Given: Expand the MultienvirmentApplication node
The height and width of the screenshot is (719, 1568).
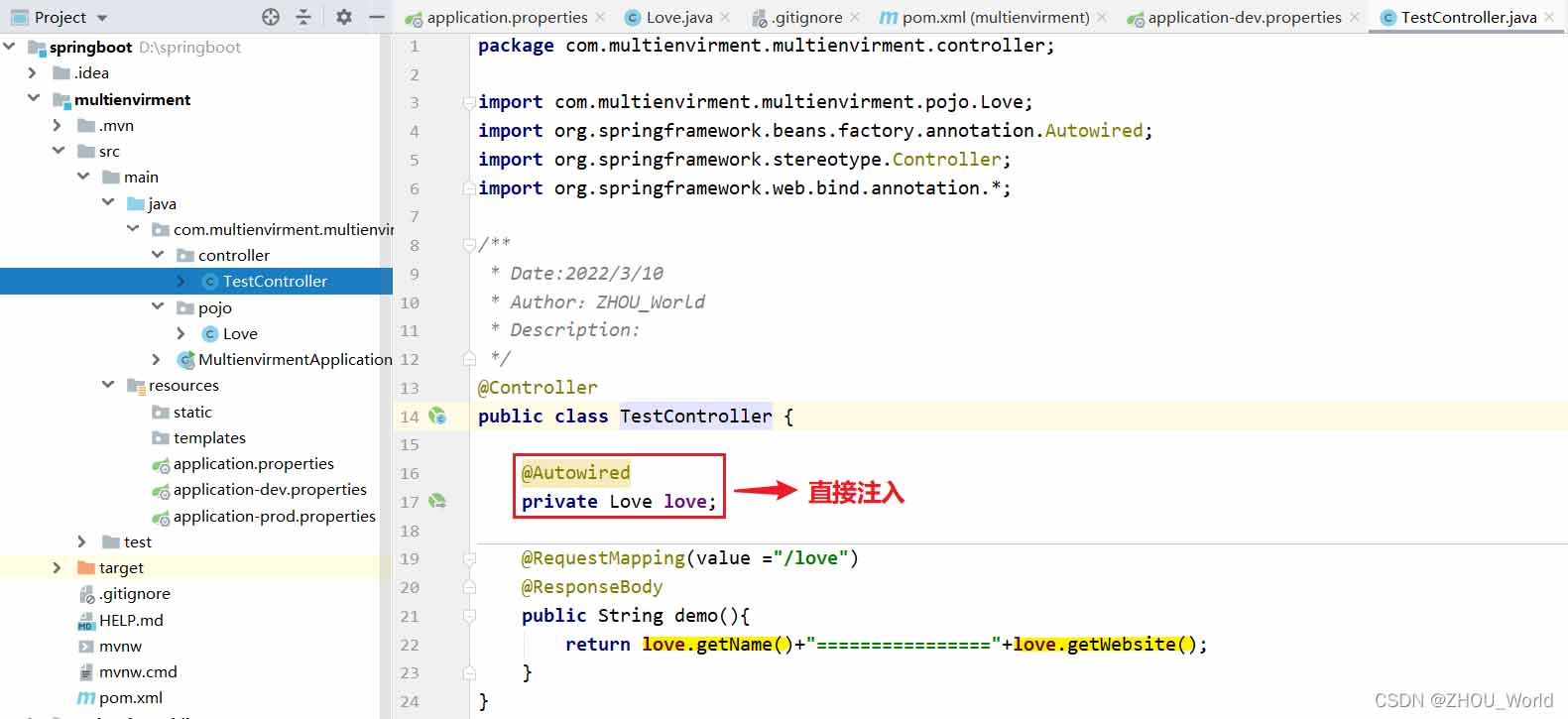Looking at the screenshot, I should point(157,359).
